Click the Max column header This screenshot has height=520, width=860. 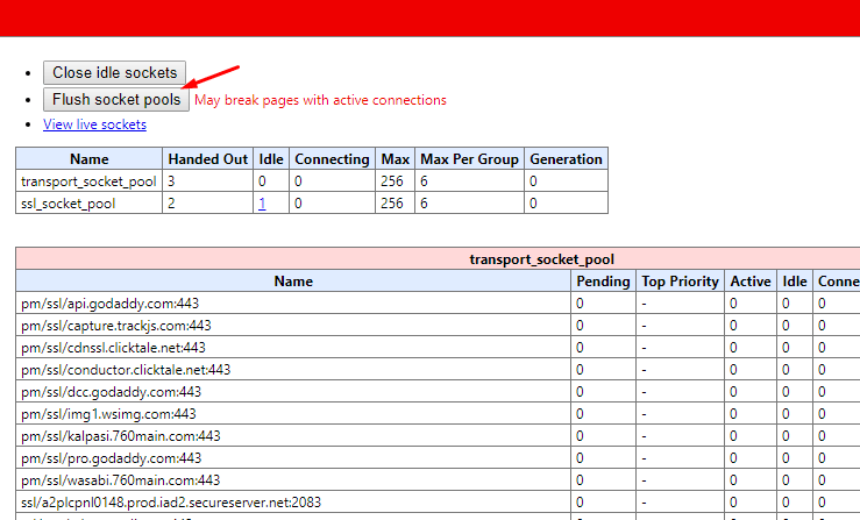[x=395, y=159]
